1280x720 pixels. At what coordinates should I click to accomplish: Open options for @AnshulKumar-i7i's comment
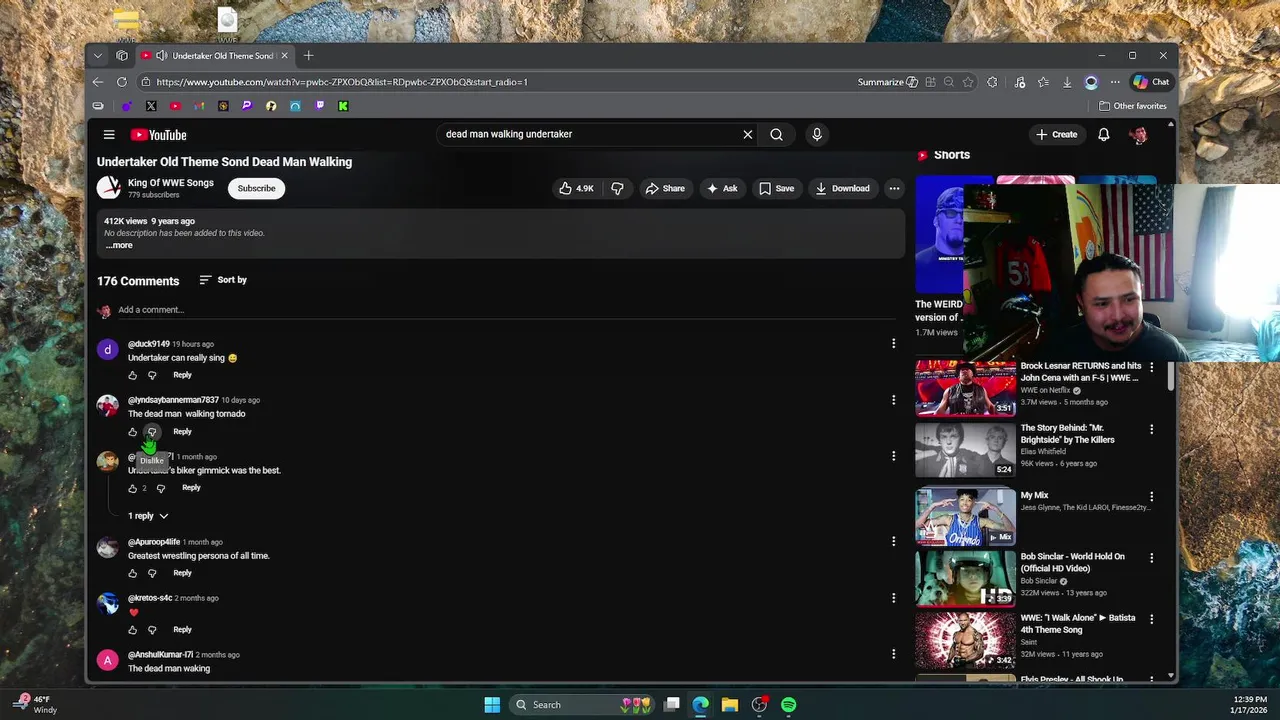coord(893,654)
